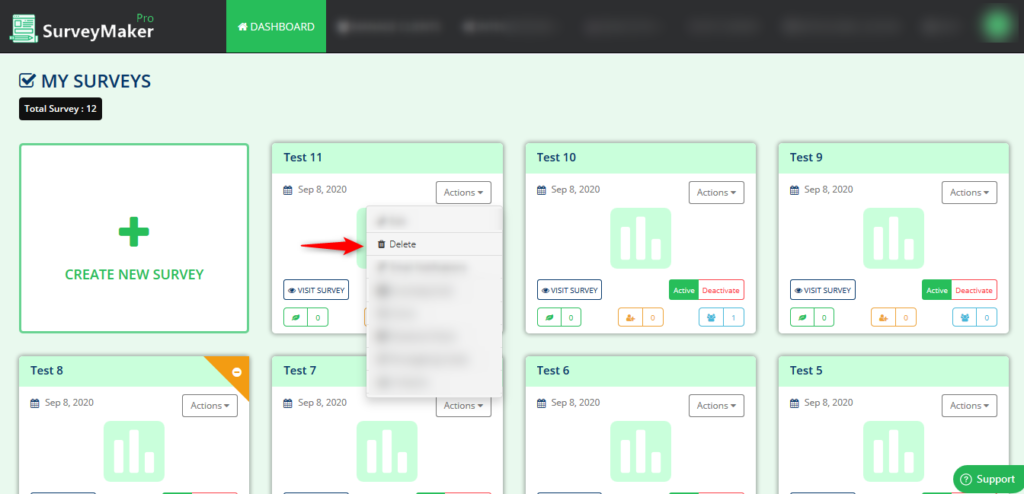This screenshot has height=494, width=1024.
Task: Click the blue group counter on Test 10
Action: pyautogui.click(x=722, y=318)
